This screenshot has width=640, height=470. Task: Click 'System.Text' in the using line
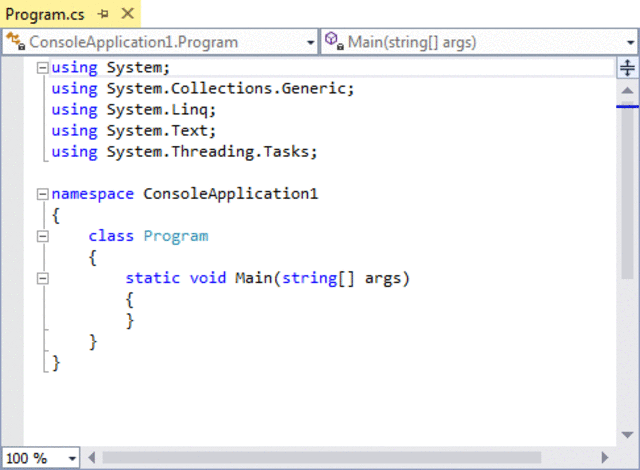(x=157, y=131)
